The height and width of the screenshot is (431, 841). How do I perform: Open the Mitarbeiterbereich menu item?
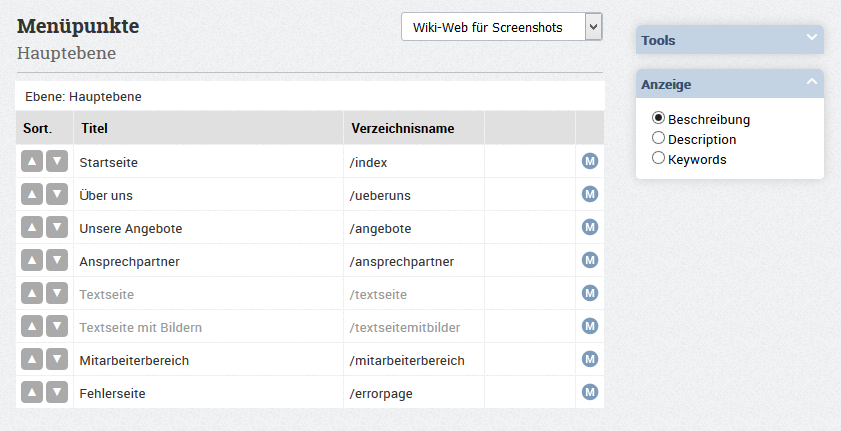tap(134, 361)
